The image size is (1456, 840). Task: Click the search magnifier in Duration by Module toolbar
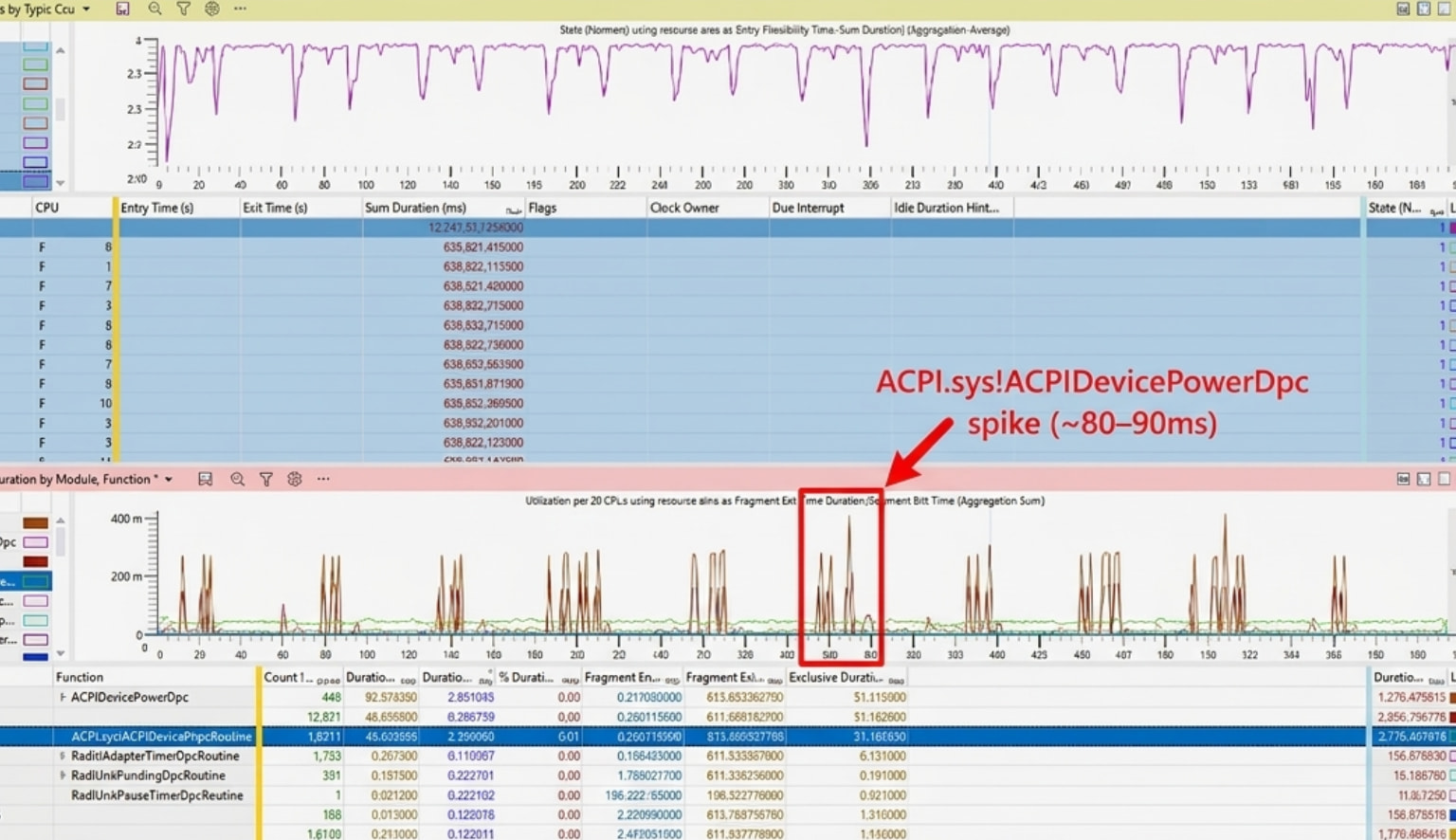(237, 480)
